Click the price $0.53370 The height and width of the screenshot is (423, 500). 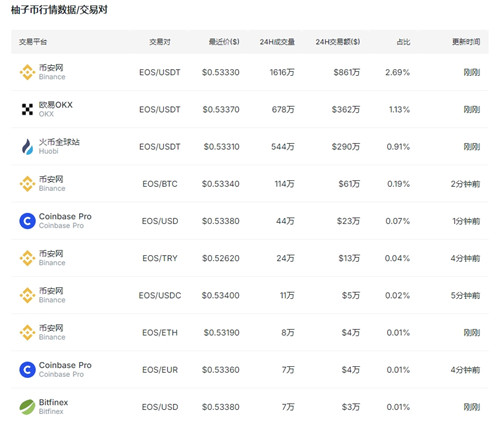221,109
